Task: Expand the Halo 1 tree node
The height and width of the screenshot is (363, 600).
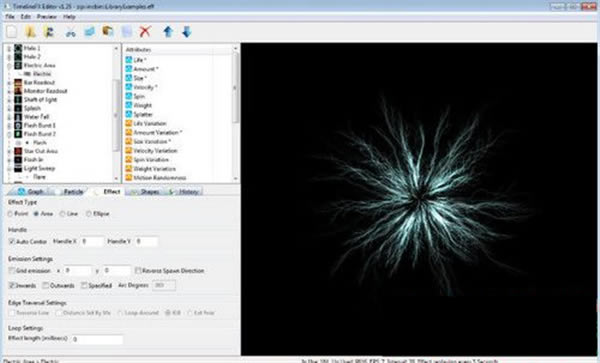Action: click(9, 48)
